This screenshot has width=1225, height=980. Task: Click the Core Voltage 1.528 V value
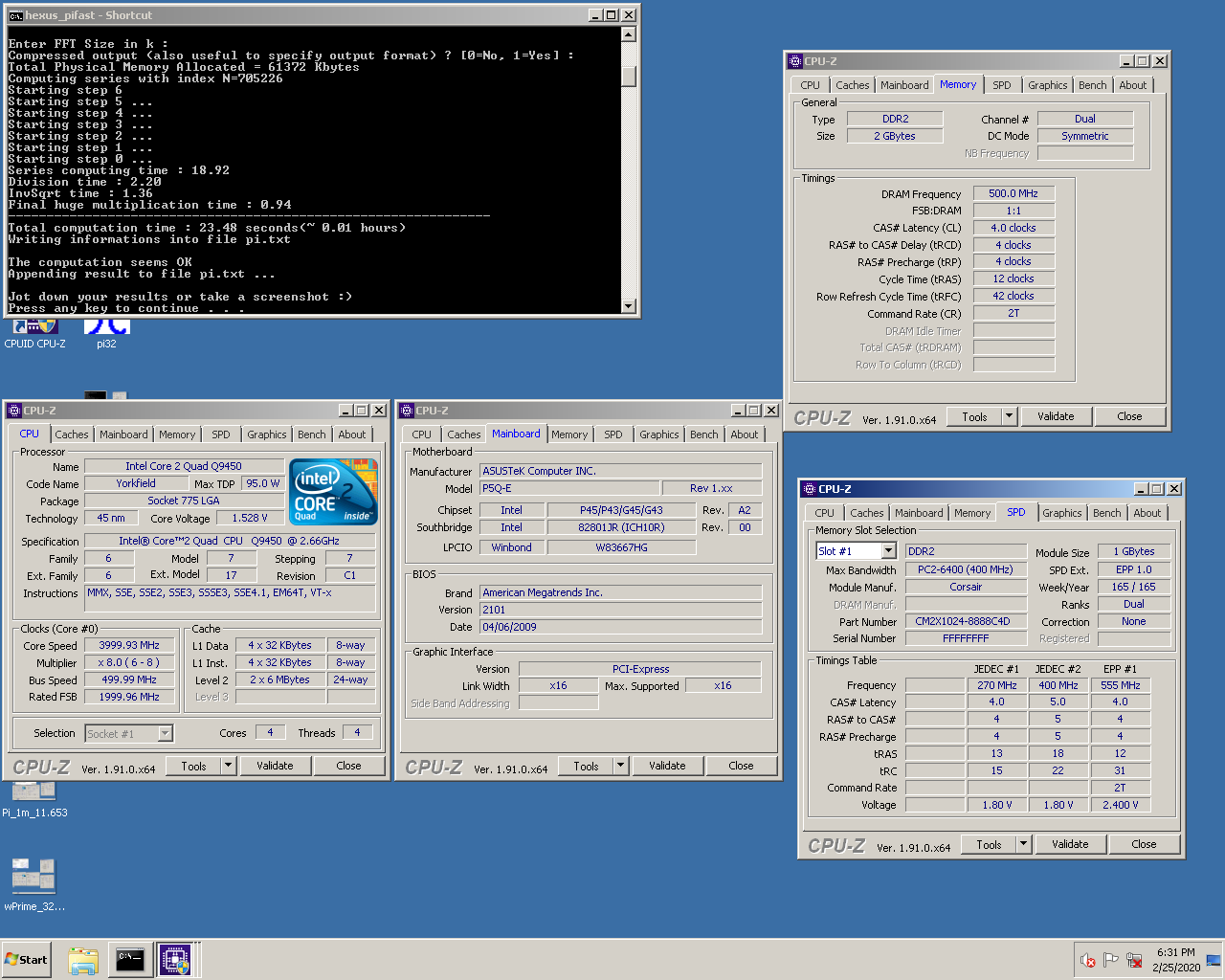[250, 518]
